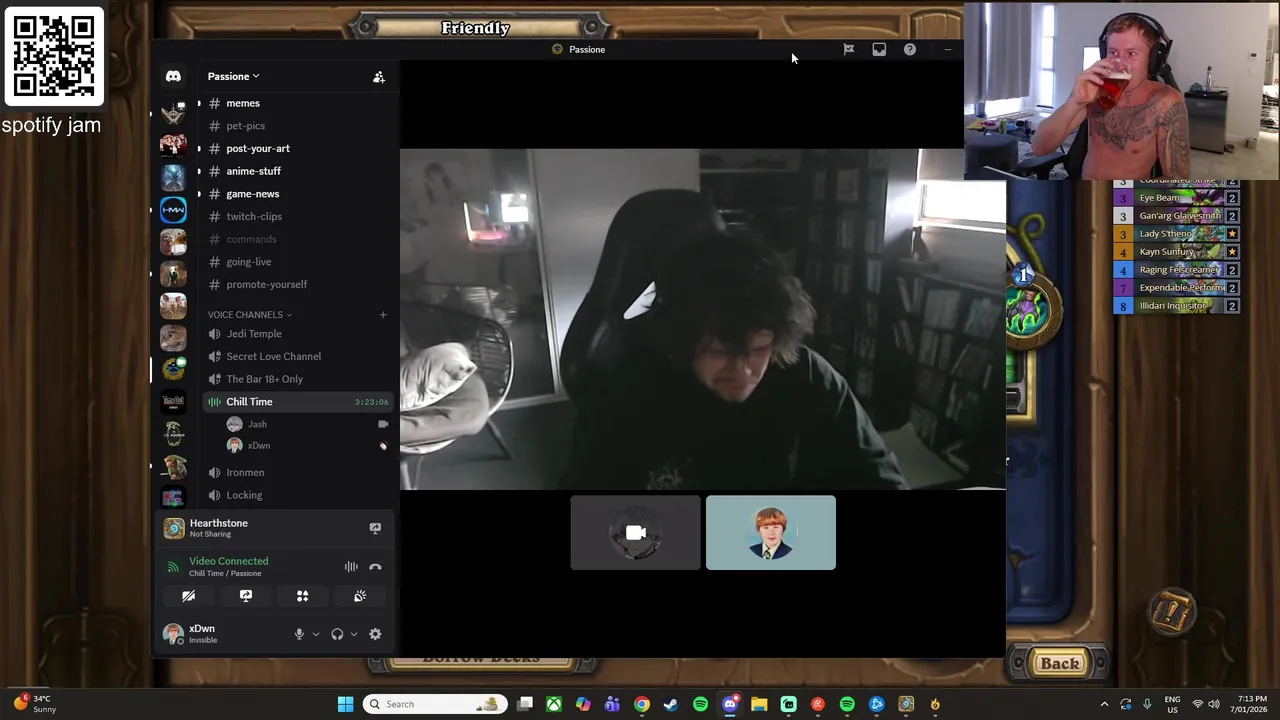
Task: Click Share Your Screen button
Action: point(245,596)
